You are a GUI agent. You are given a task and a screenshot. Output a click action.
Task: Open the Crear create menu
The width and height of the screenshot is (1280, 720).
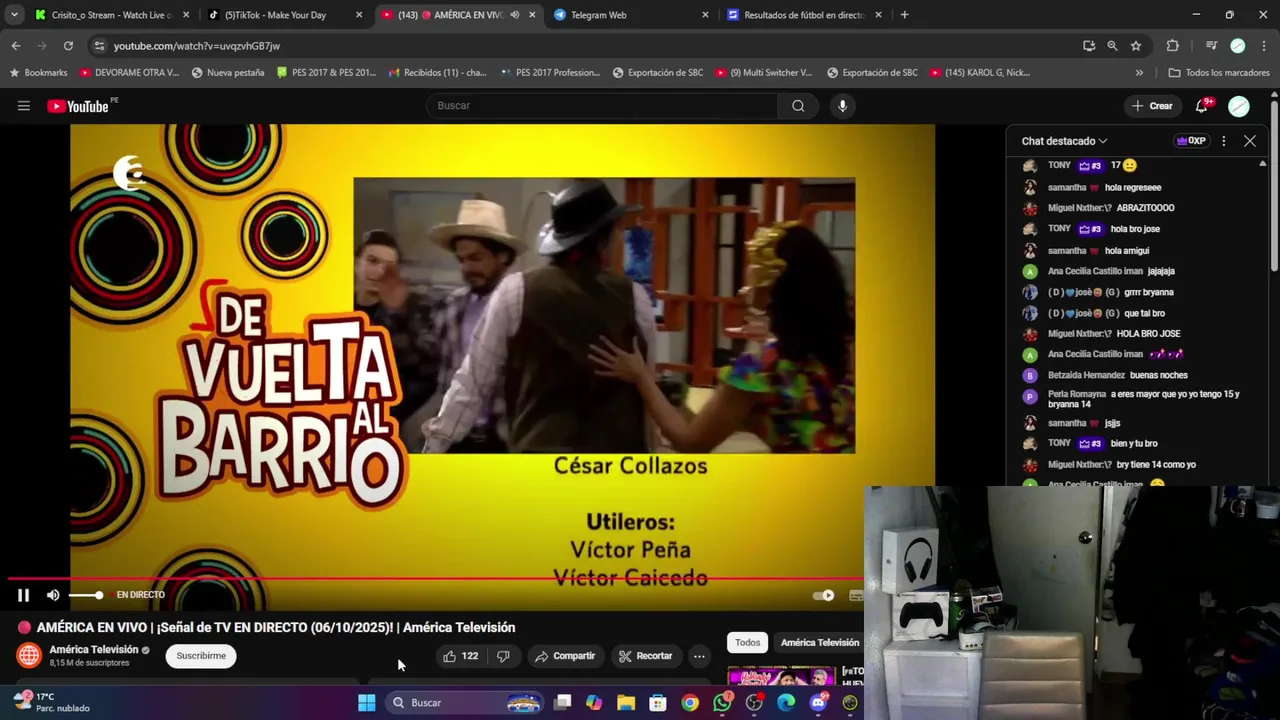[x=1151, y=106]
